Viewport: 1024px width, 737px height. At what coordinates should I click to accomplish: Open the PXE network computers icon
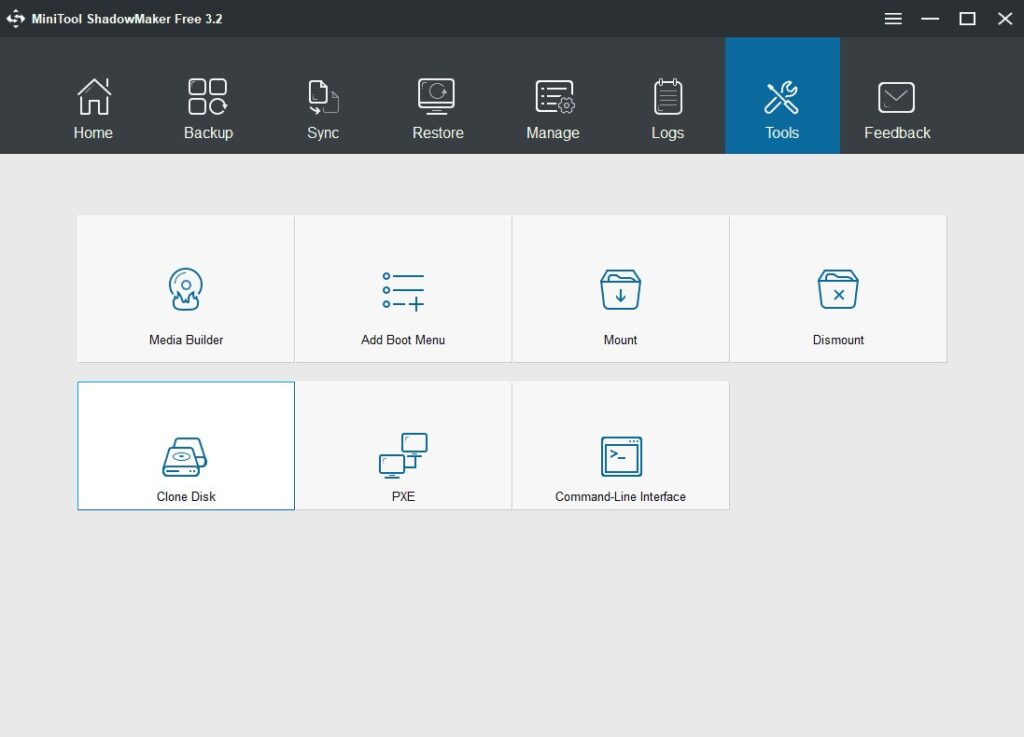click(x=403, y=455)
